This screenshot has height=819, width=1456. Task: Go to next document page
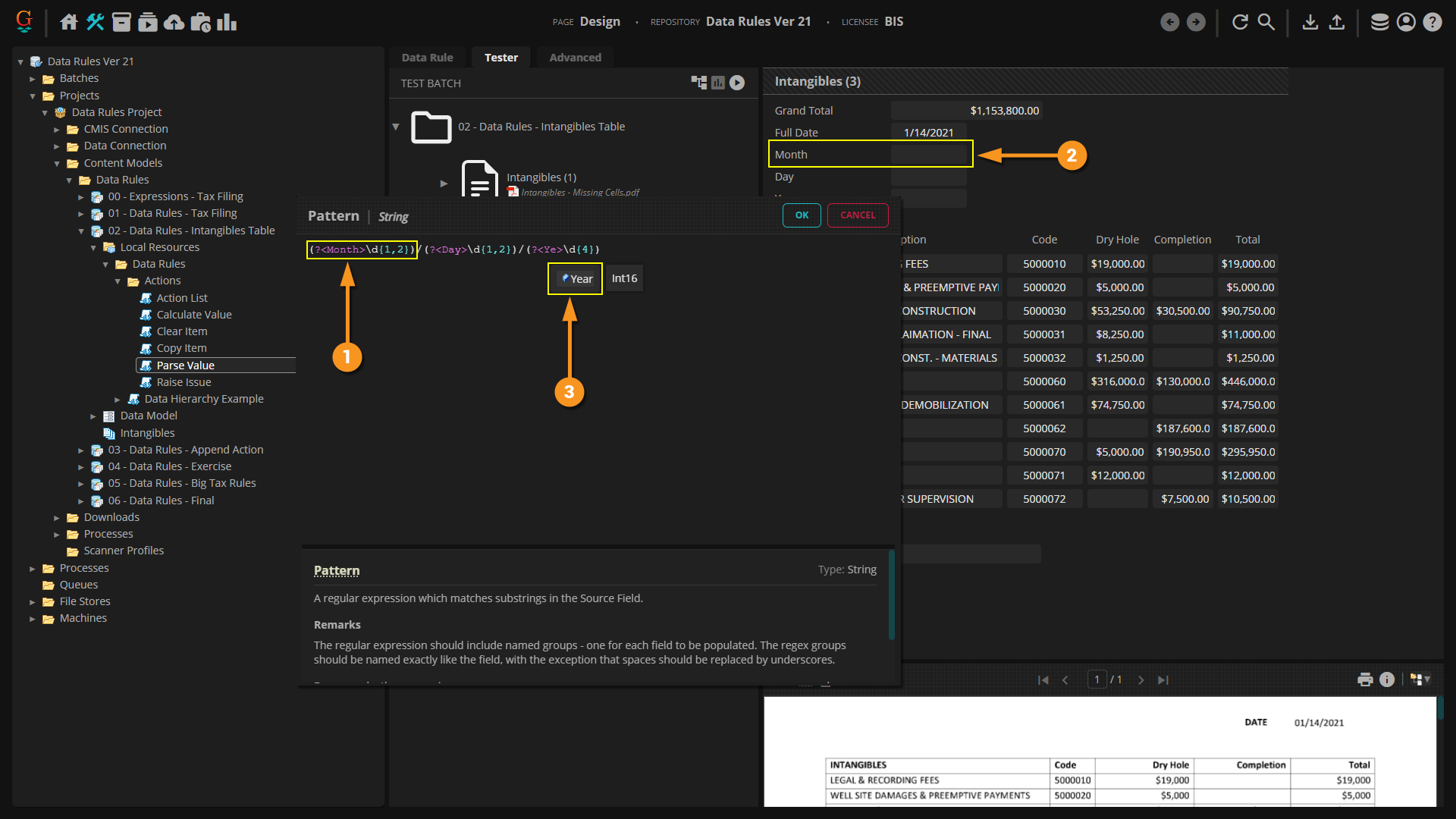1141,680
